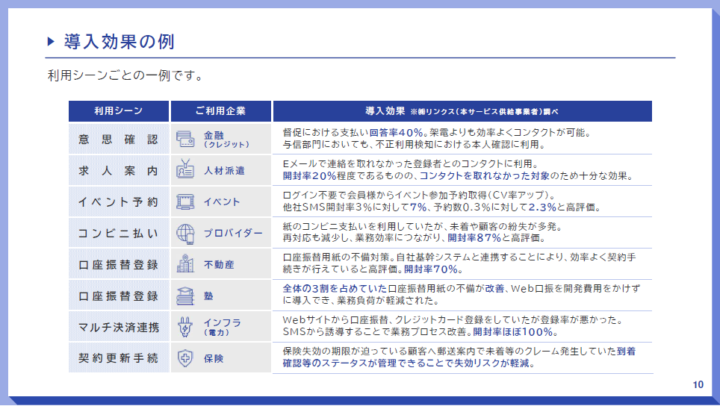The width and height of the screenshot is (720, 406).
Task: Click the power plug icon beside インフラ
Action: click(x=185, y=327)
